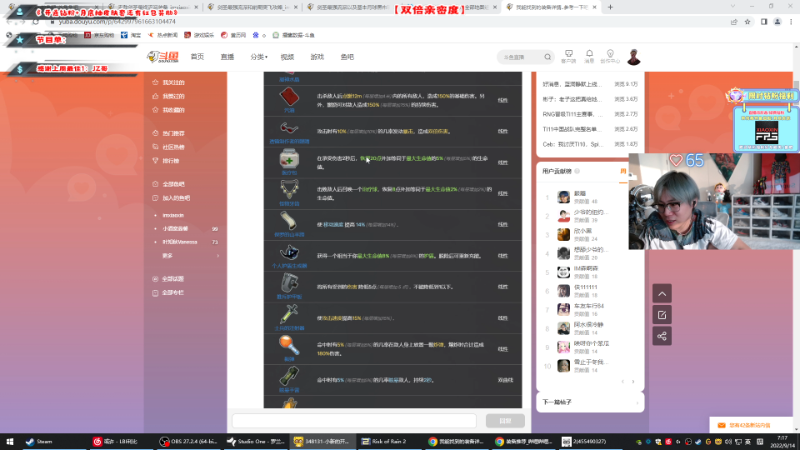Click the red book item icon
The height and width of the screenshot is (450, 800).
289,96
